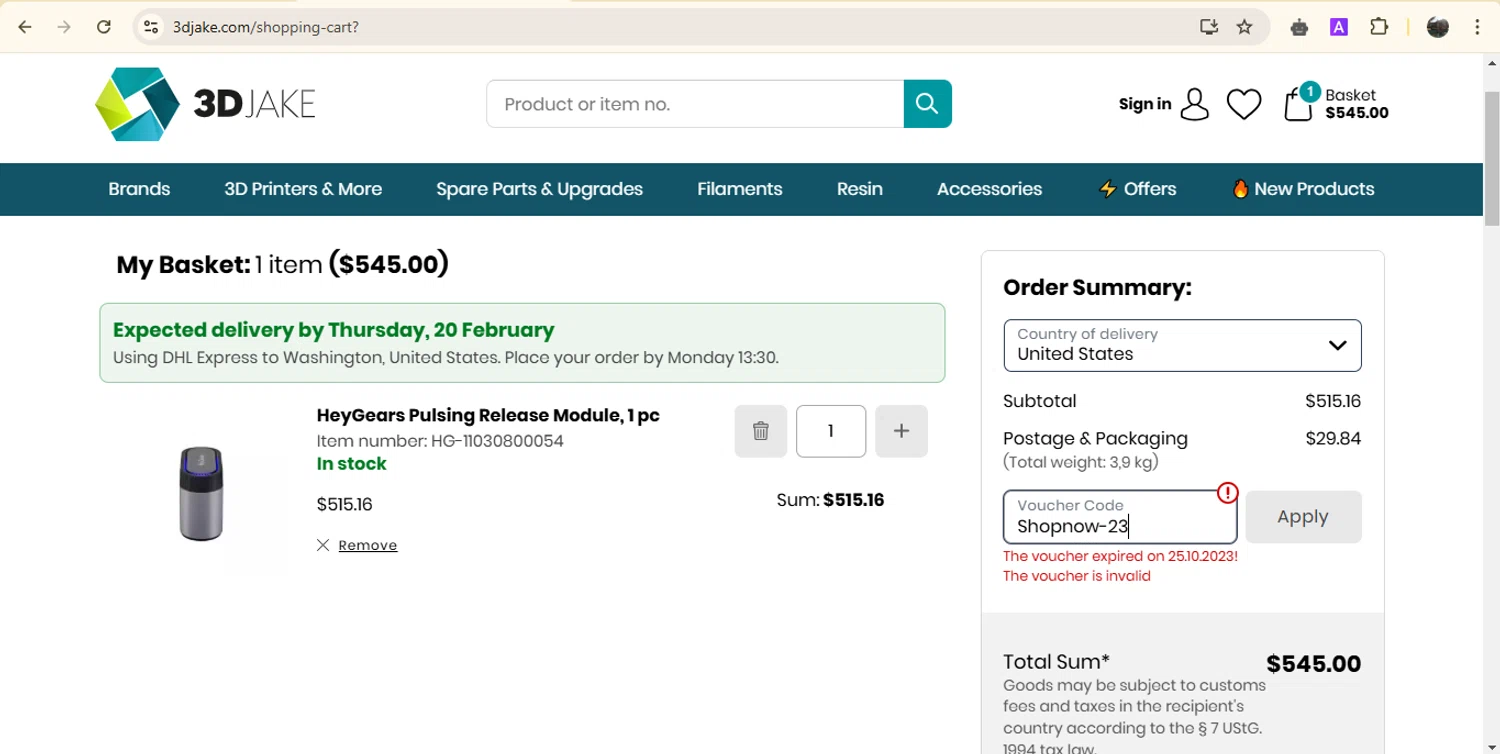Open Offers menu item
The width and height of the screenshot is (1500, 754).
point(1137,189)
